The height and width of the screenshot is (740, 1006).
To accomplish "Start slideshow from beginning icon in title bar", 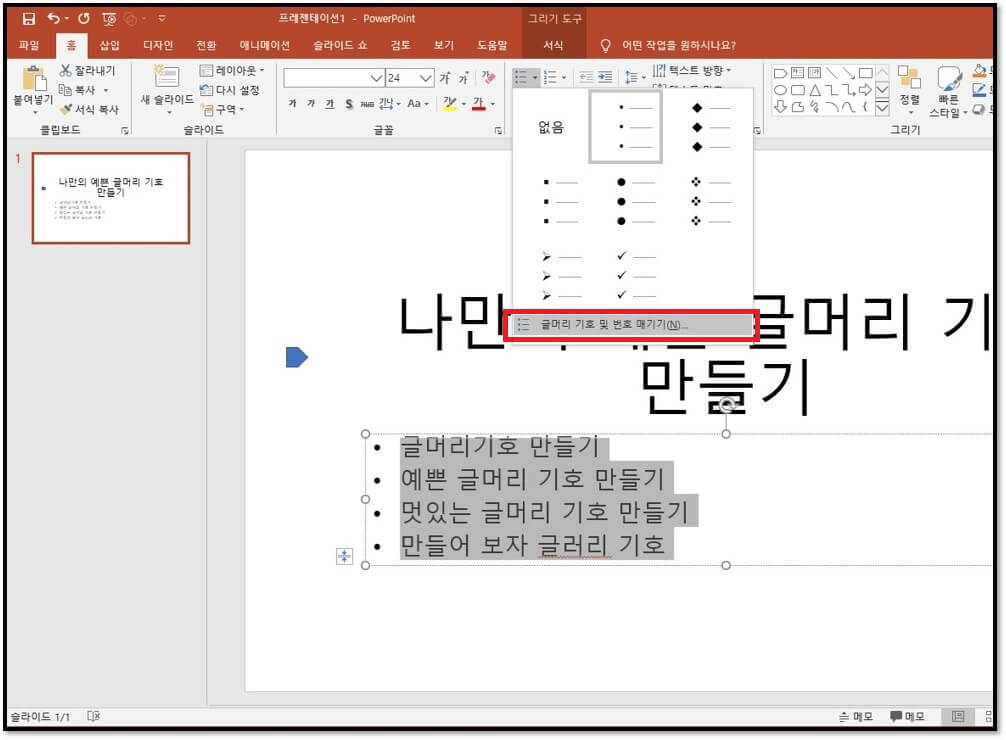I will pyautogui.click(x=108, y=19).
